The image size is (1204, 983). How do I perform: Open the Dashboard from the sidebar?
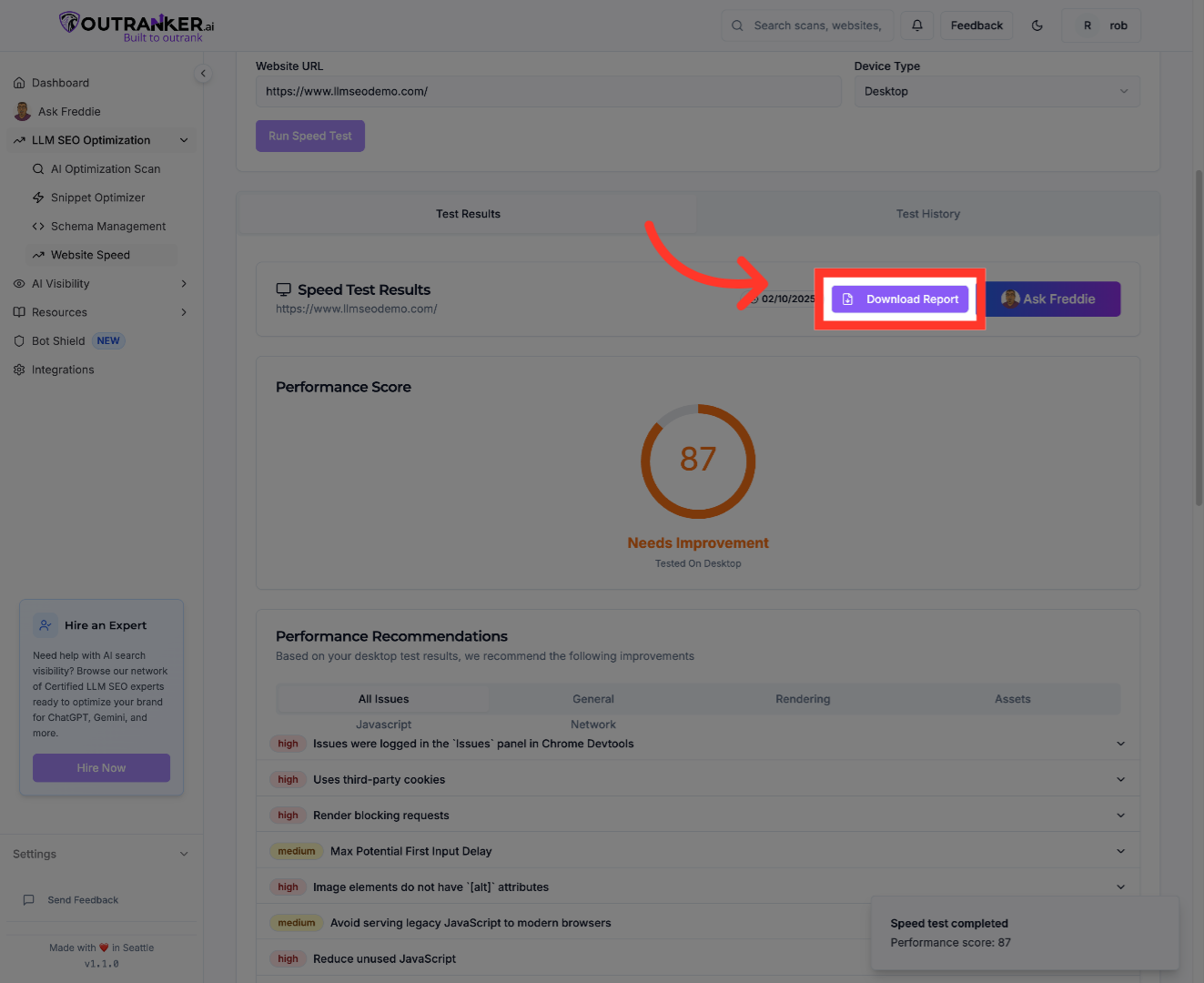(62, 83)
